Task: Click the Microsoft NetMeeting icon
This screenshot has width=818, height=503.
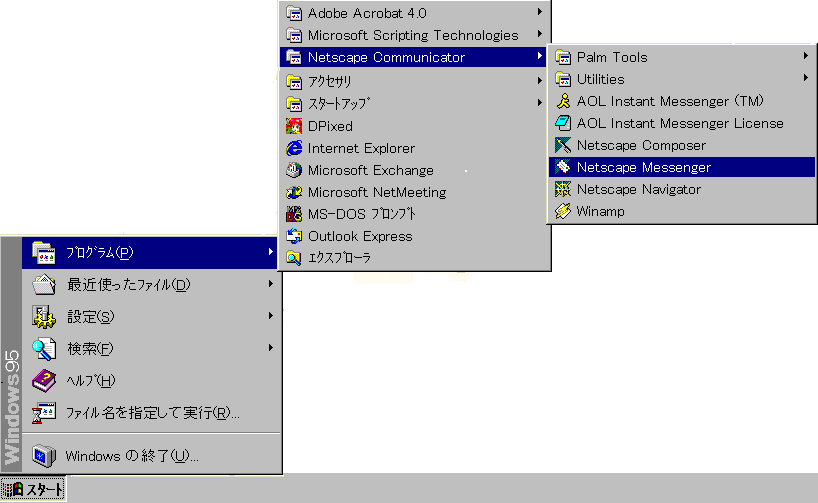Action: click(x=294, y=192)
